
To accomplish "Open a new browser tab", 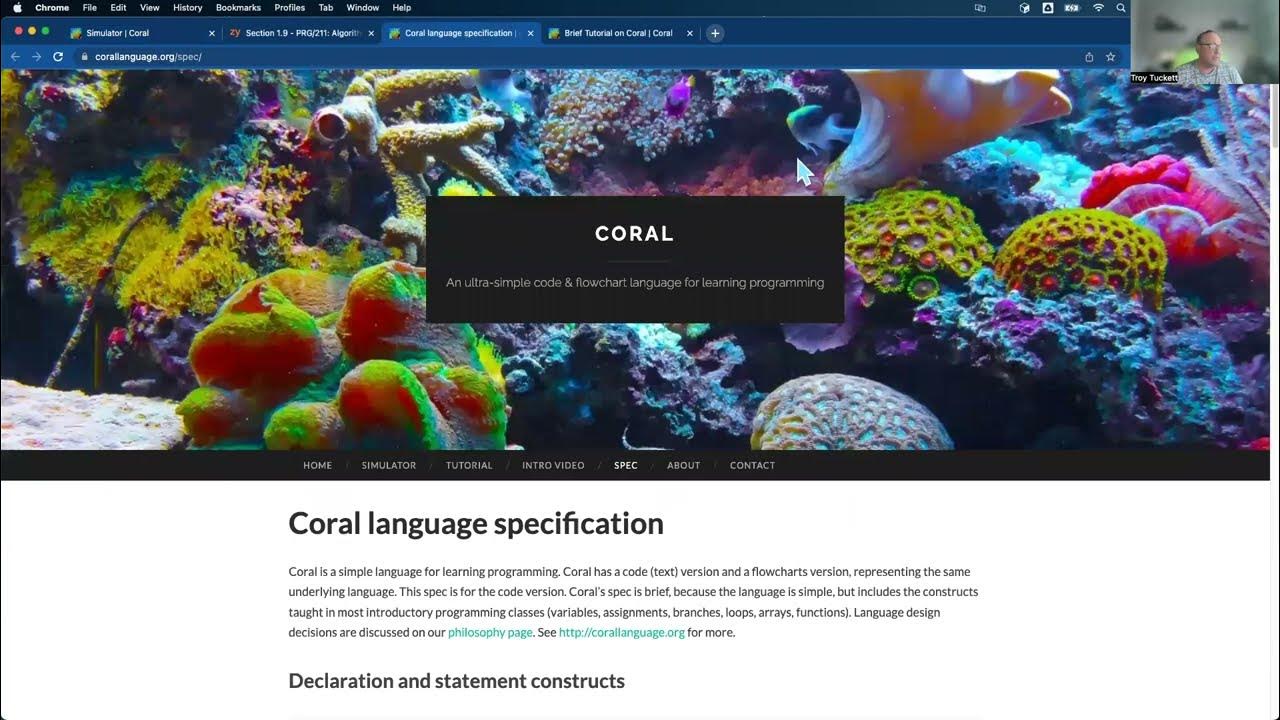I will (x=715, y=33).
